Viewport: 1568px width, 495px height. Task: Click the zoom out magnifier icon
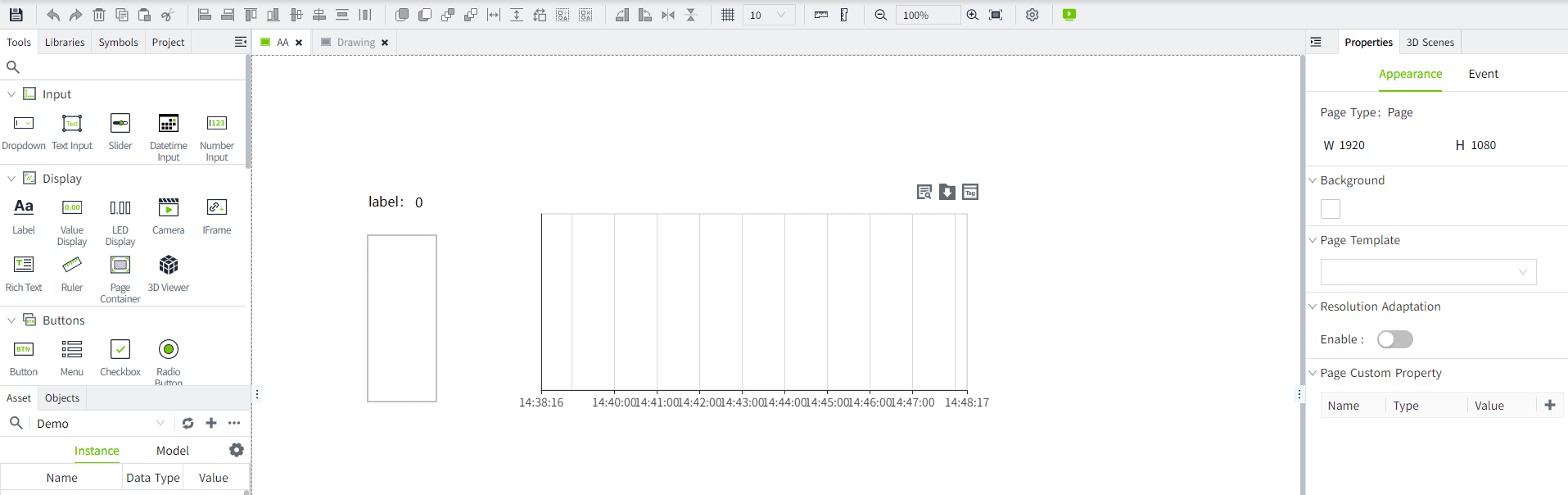pos(881,15)
